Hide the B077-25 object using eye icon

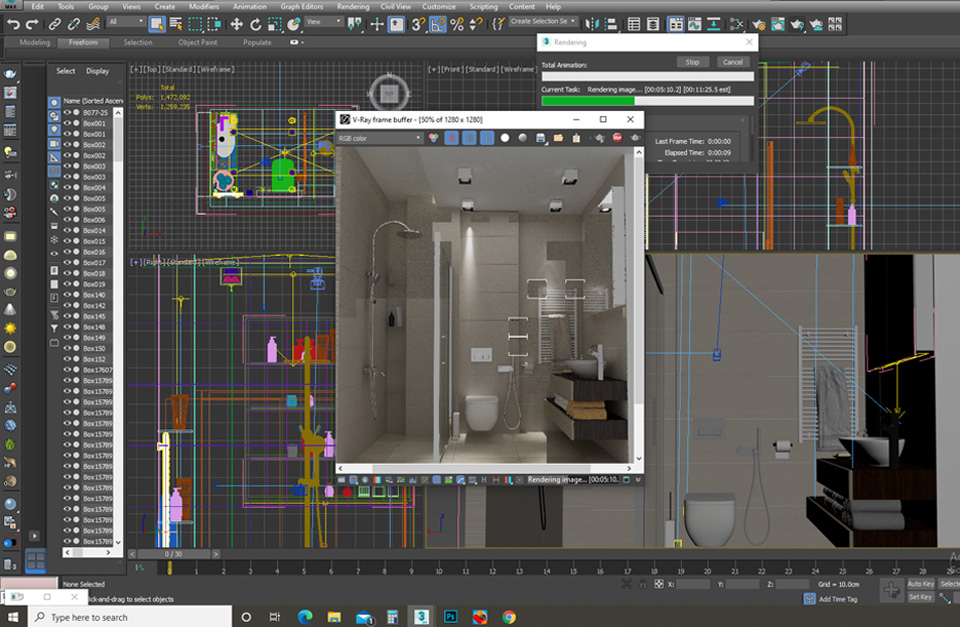(67, 114)
